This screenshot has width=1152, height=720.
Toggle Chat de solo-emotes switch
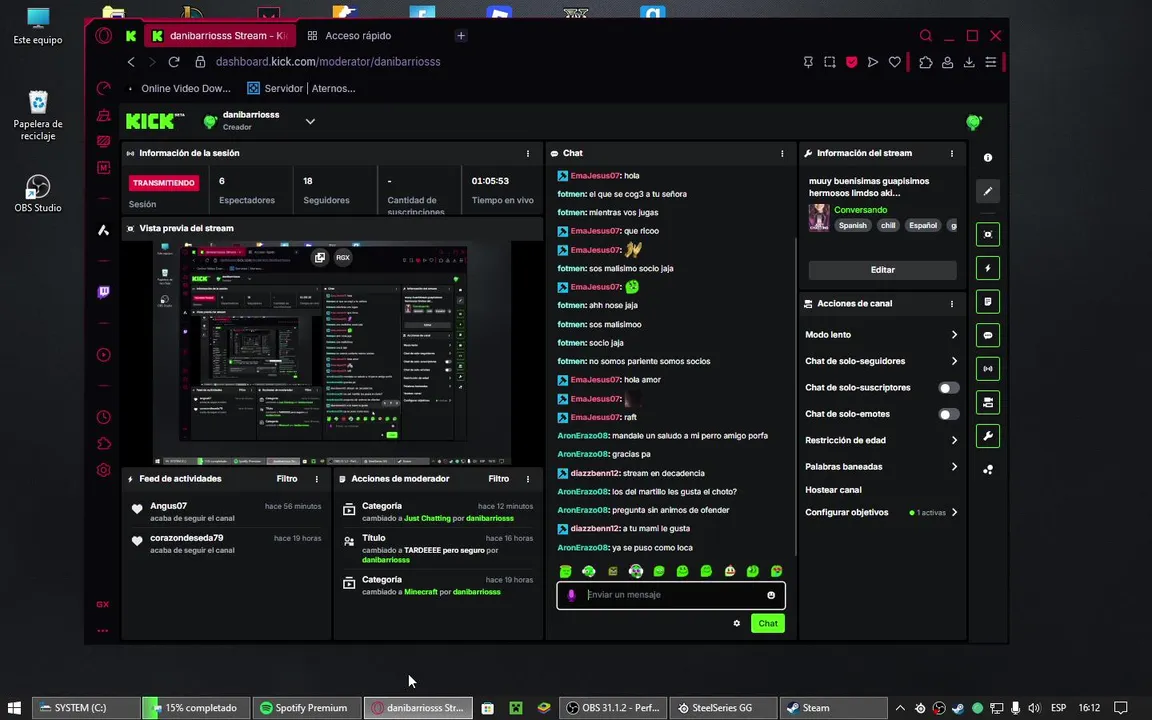948,414
